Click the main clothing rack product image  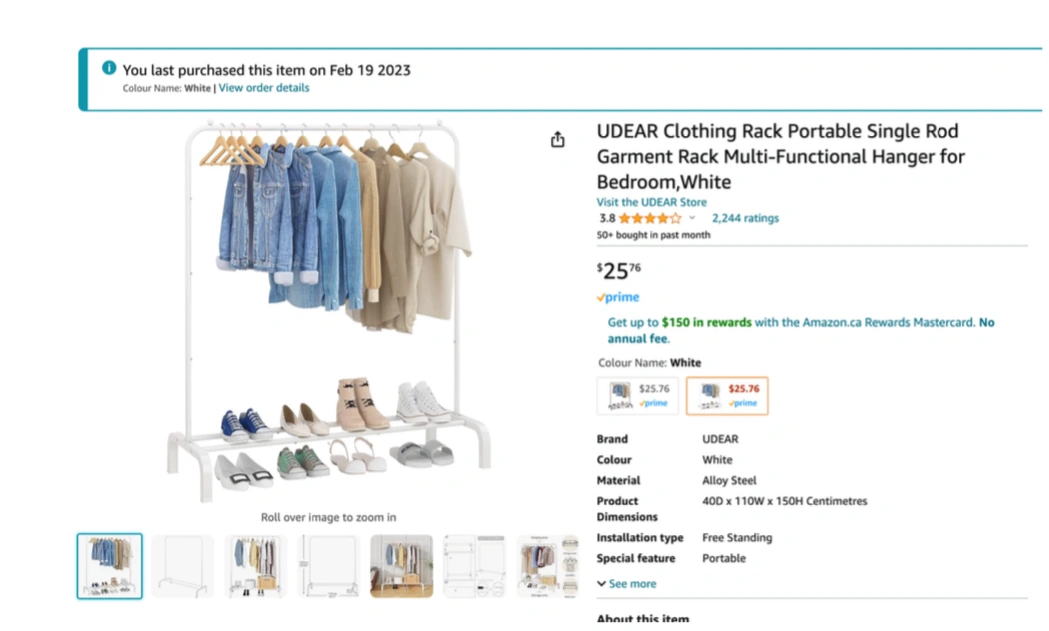click(328, 311)
